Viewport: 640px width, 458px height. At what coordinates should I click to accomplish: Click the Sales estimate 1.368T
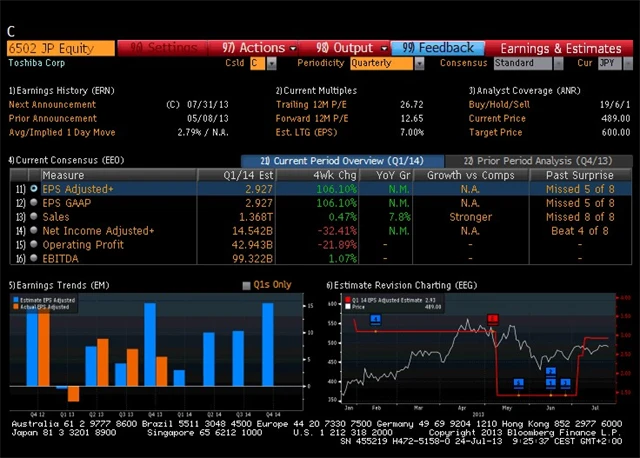(x=256, y=217)
